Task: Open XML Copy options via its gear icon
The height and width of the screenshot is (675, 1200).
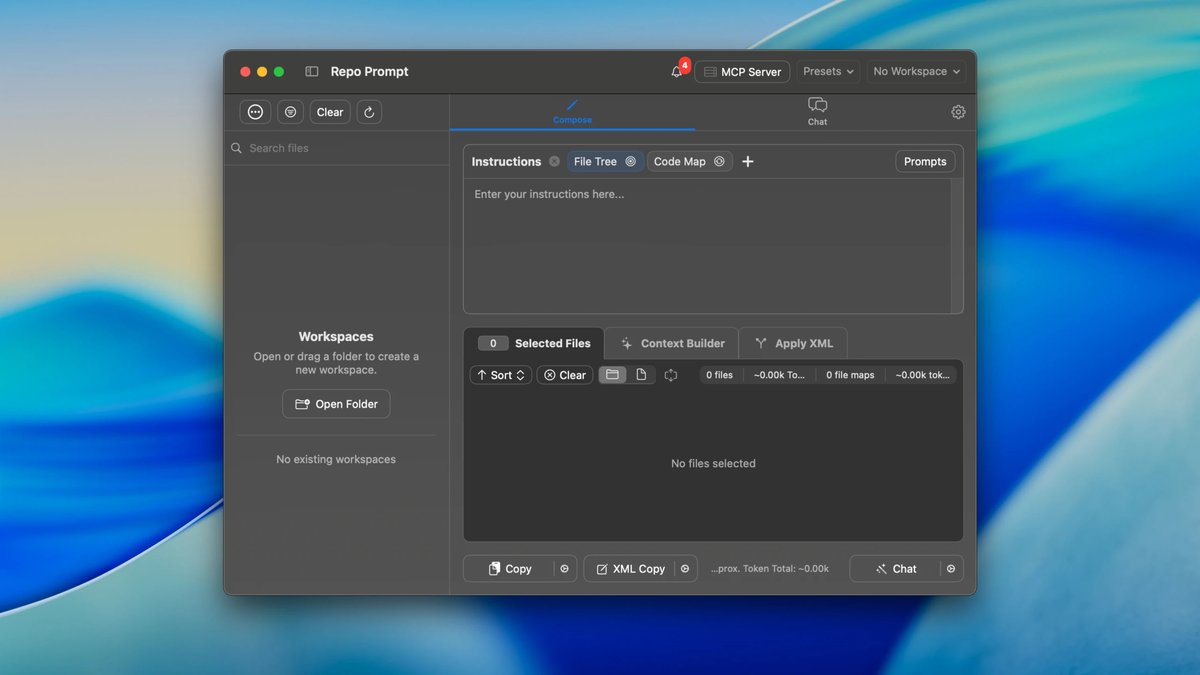Action: tap(685, 568)
